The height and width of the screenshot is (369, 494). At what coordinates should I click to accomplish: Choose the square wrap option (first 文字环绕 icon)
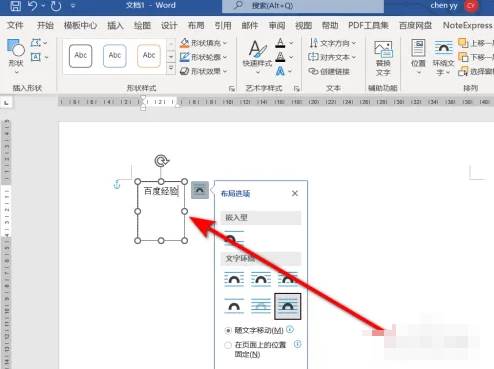point(234,279)
